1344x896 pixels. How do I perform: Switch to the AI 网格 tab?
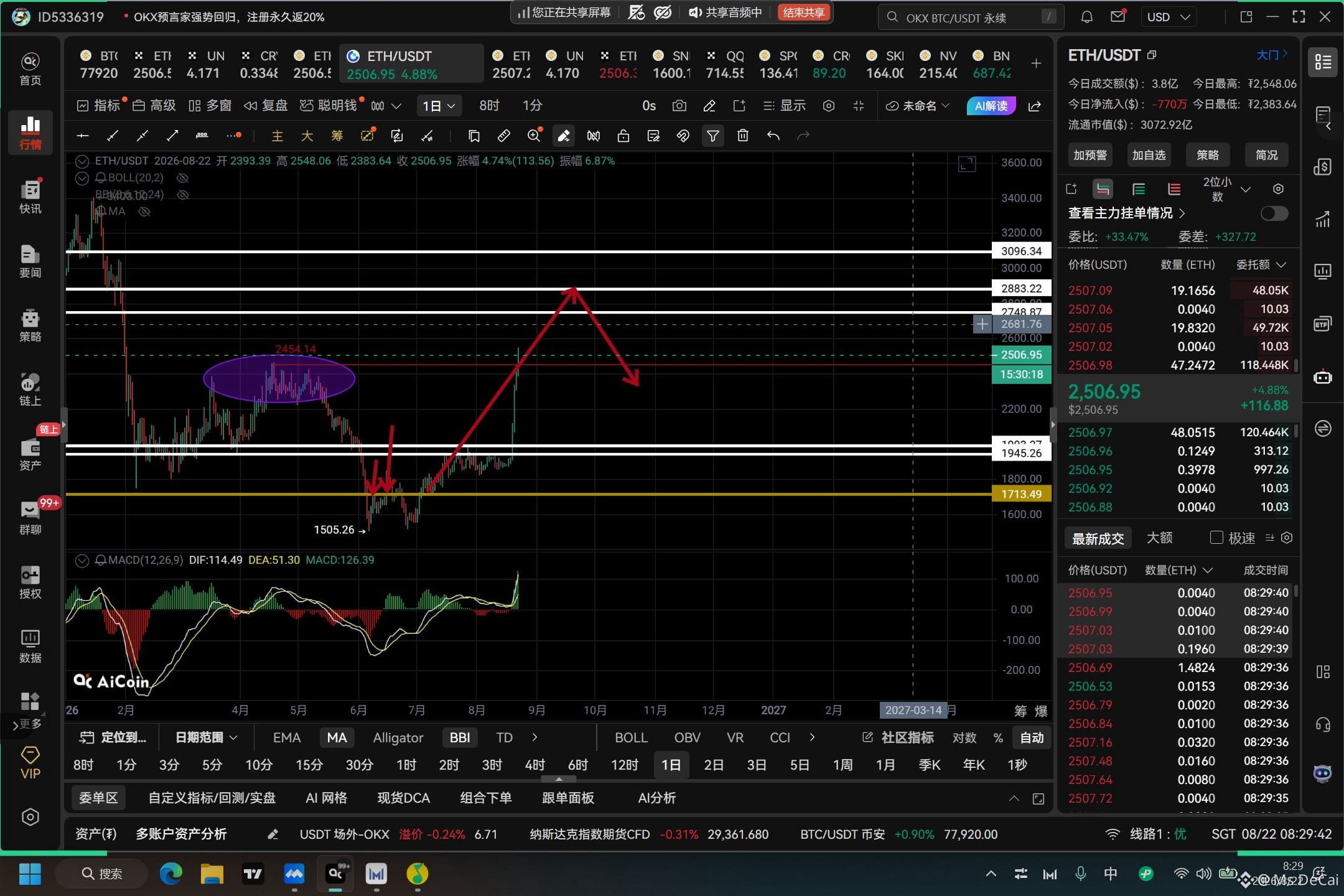point(326,798)
